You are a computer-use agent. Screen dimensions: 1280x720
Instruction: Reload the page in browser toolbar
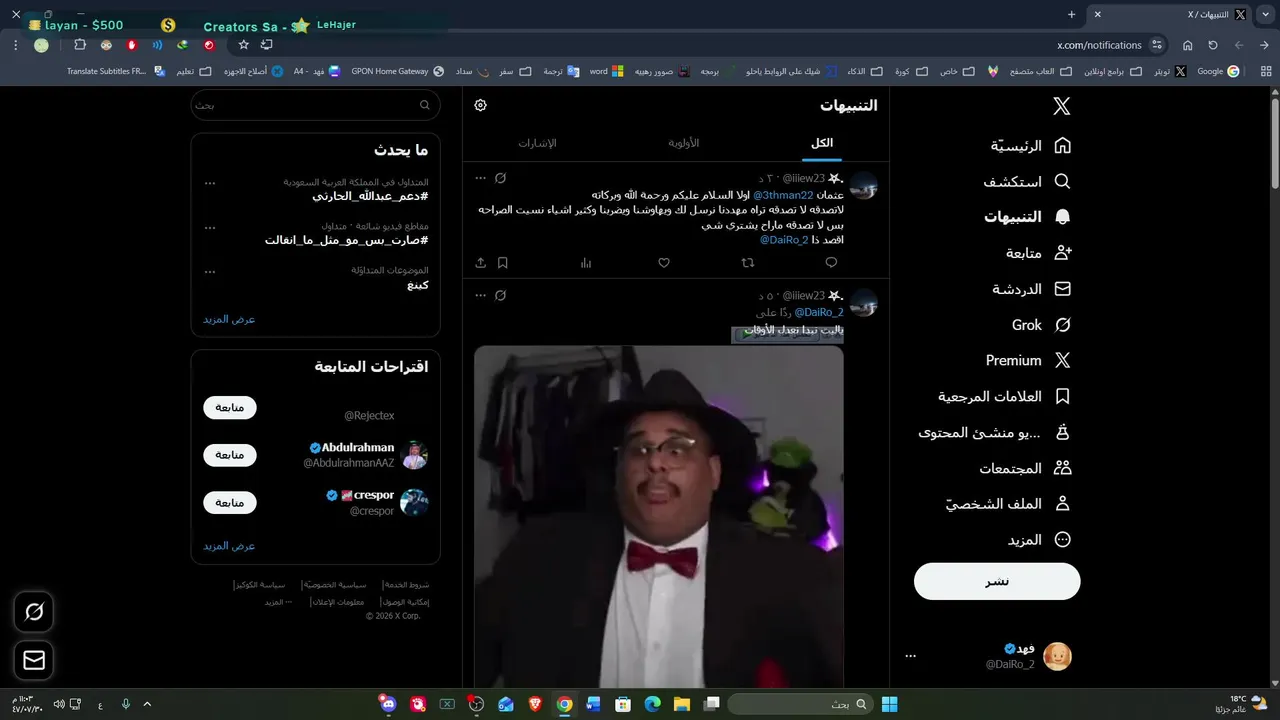click(1213, 45)
